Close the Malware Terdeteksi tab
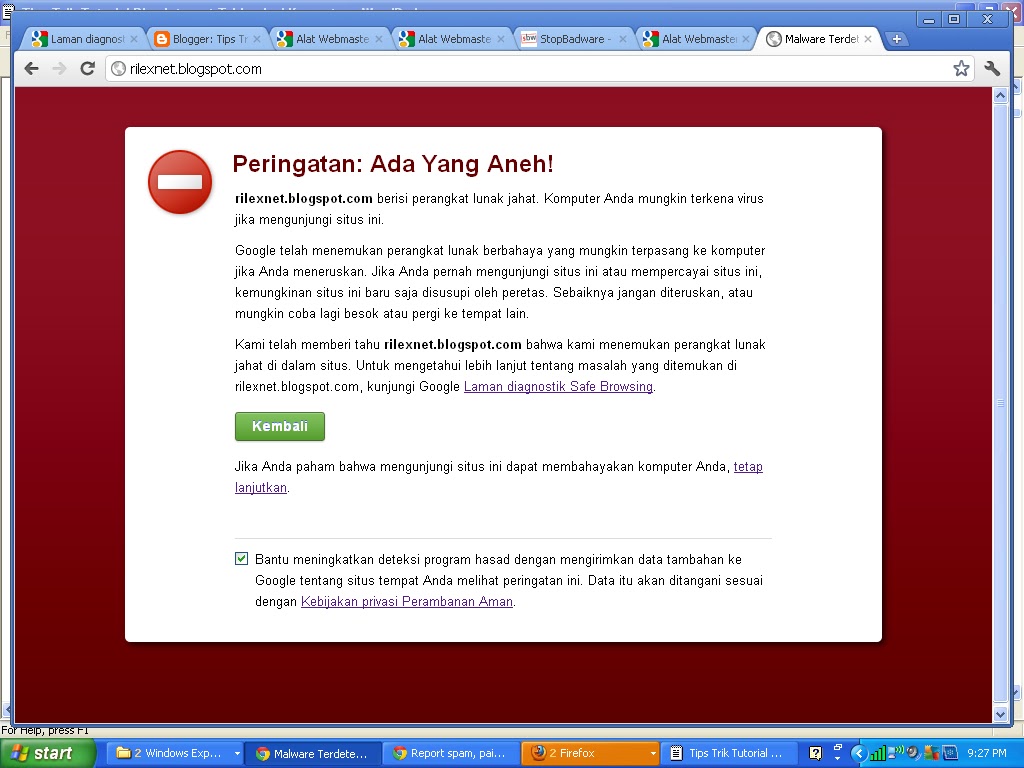Screen dimensions: 1024x768 (x=868, y=39)
